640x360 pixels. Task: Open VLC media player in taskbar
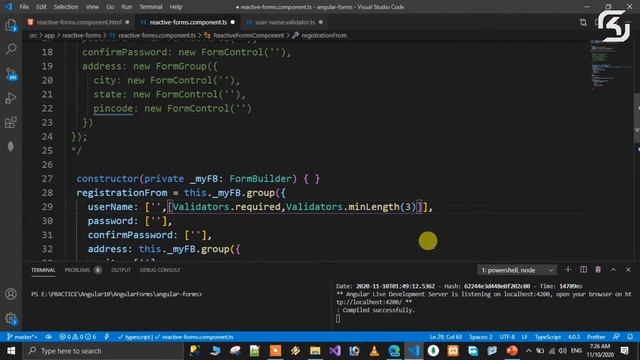point(374,351)
